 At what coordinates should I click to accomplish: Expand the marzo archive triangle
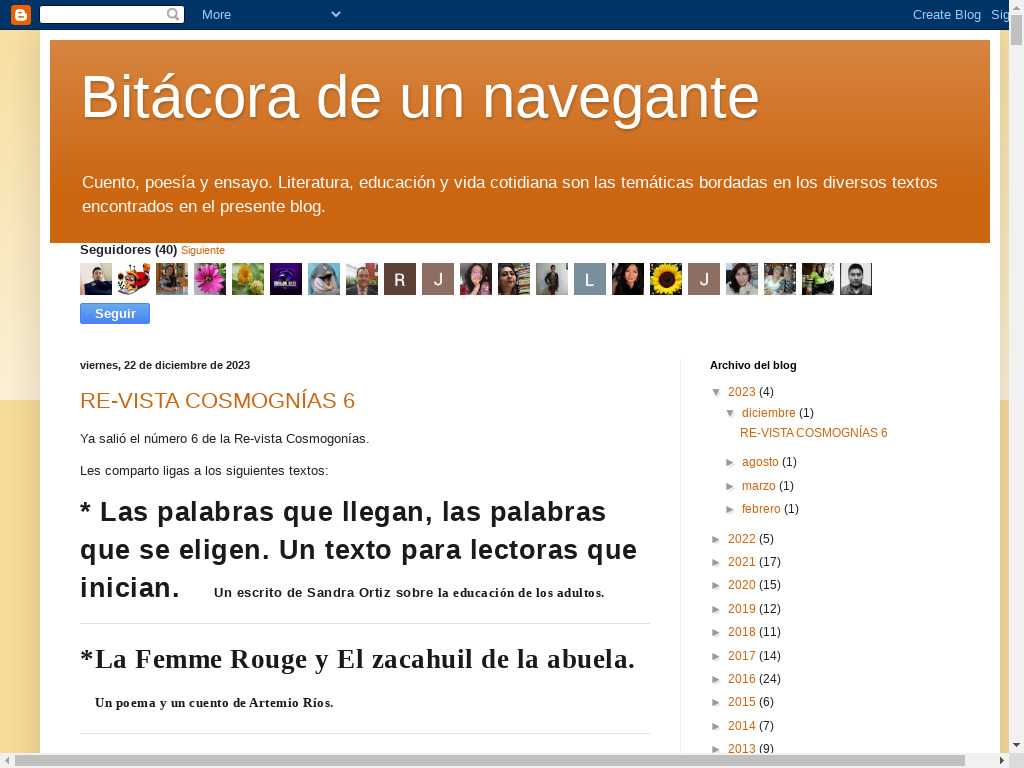[730, 487]
